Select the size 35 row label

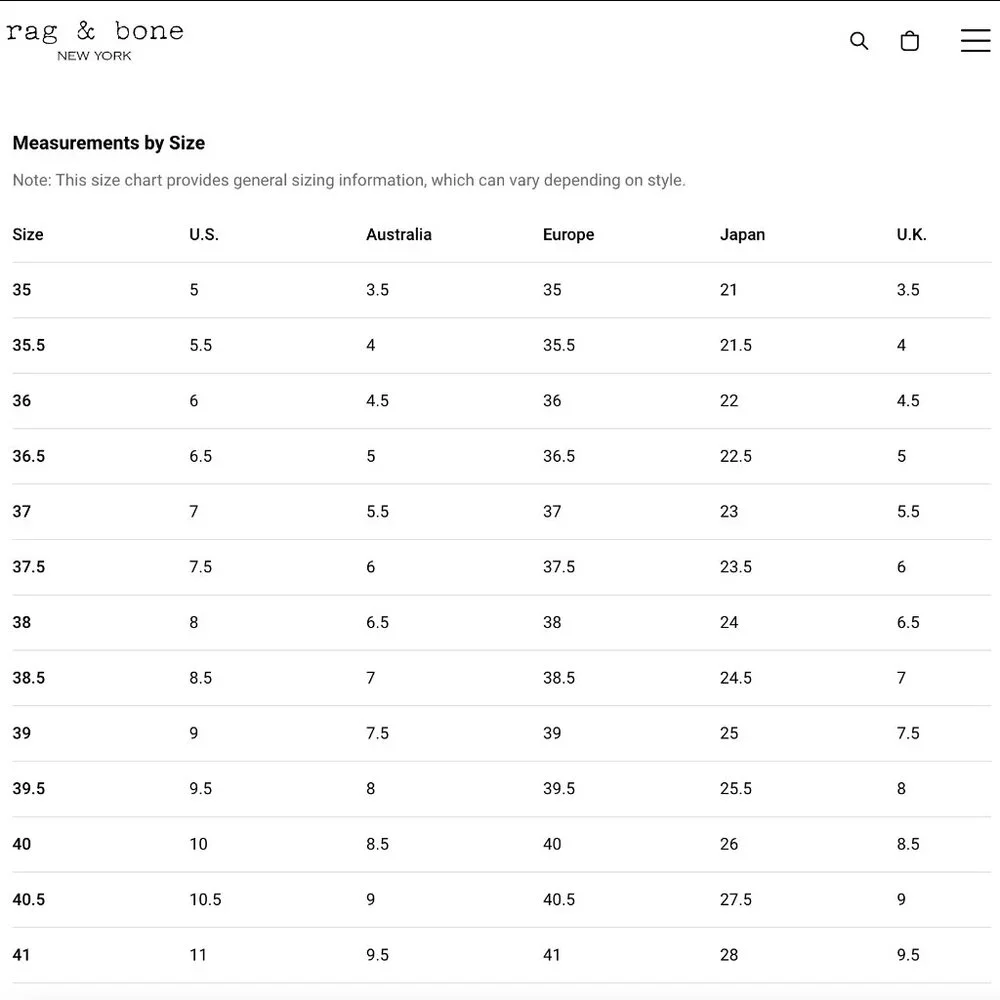[22, 290]
